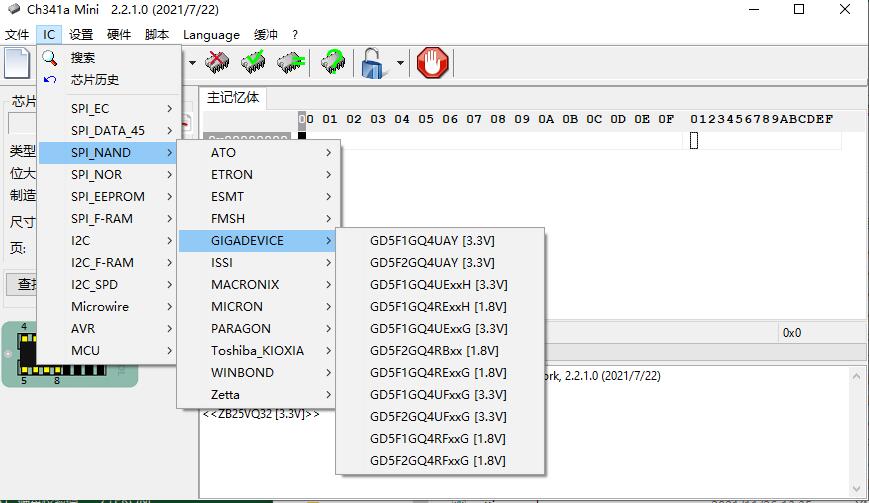
Task: Open the 脚本 (script) menu
Action: tap(157, 34)
